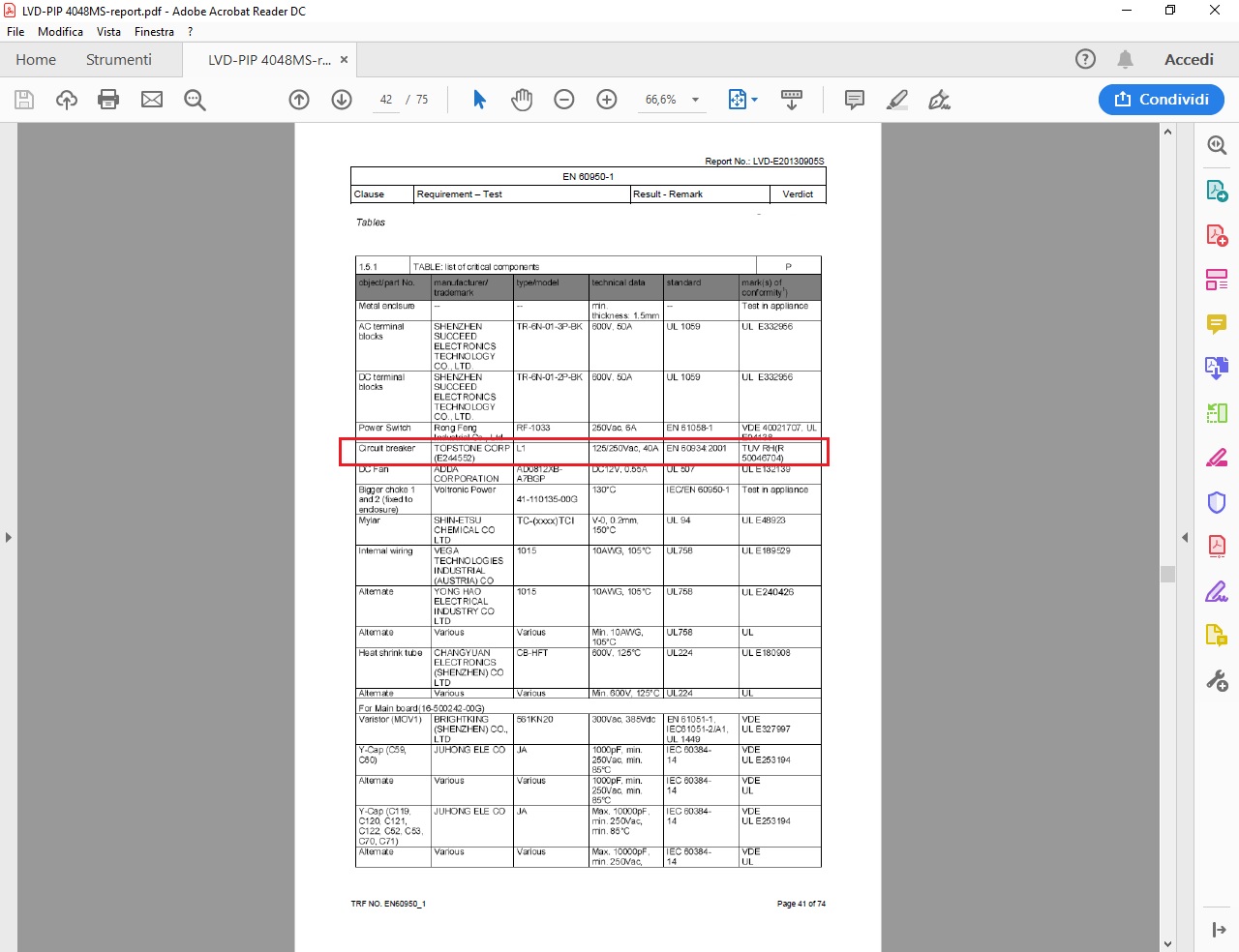Viewport: 1239px width, 952px height.
Task: Click the page number input field
Action: (x=386, y=100)
